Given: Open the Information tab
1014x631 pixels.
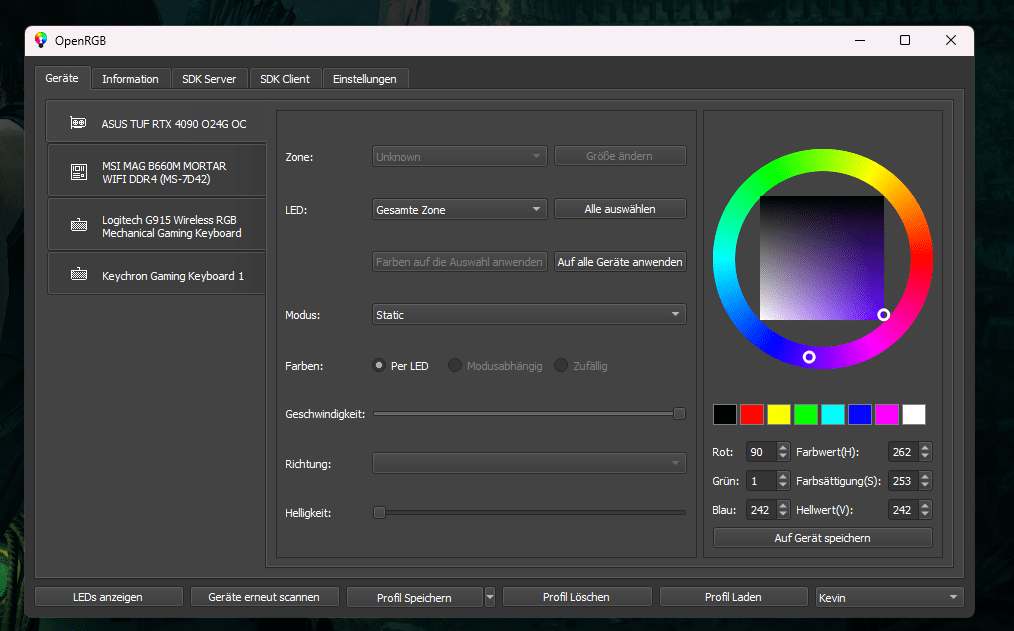Looking at the screenshot, I should [x=131, y=79].
